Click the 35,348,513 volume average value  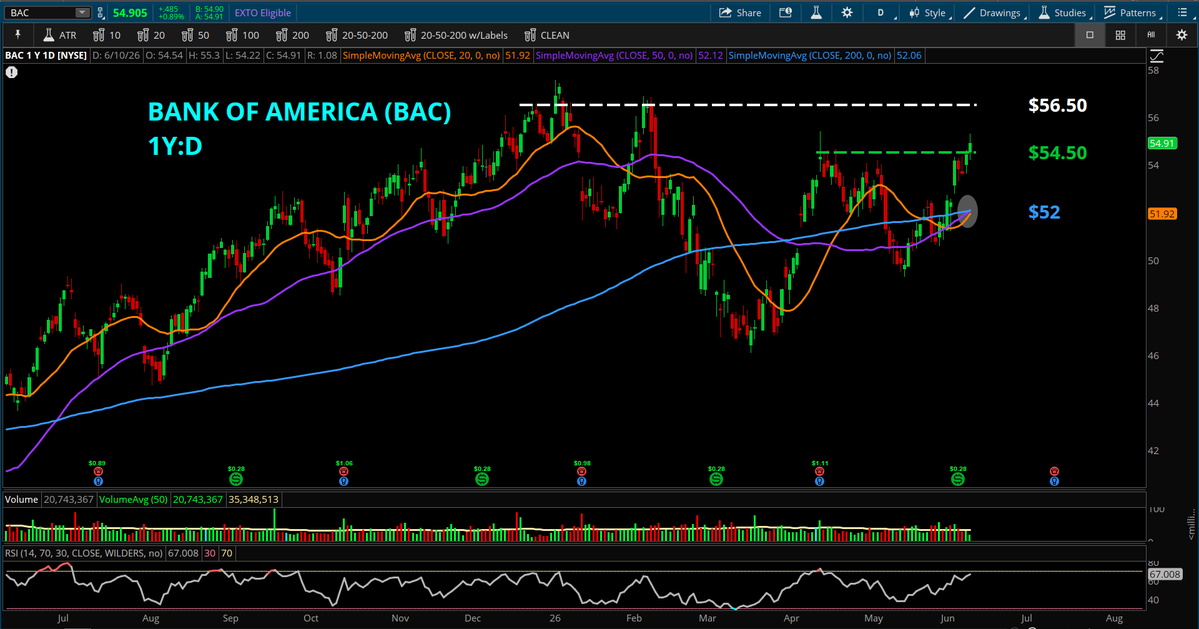point(253,499)
